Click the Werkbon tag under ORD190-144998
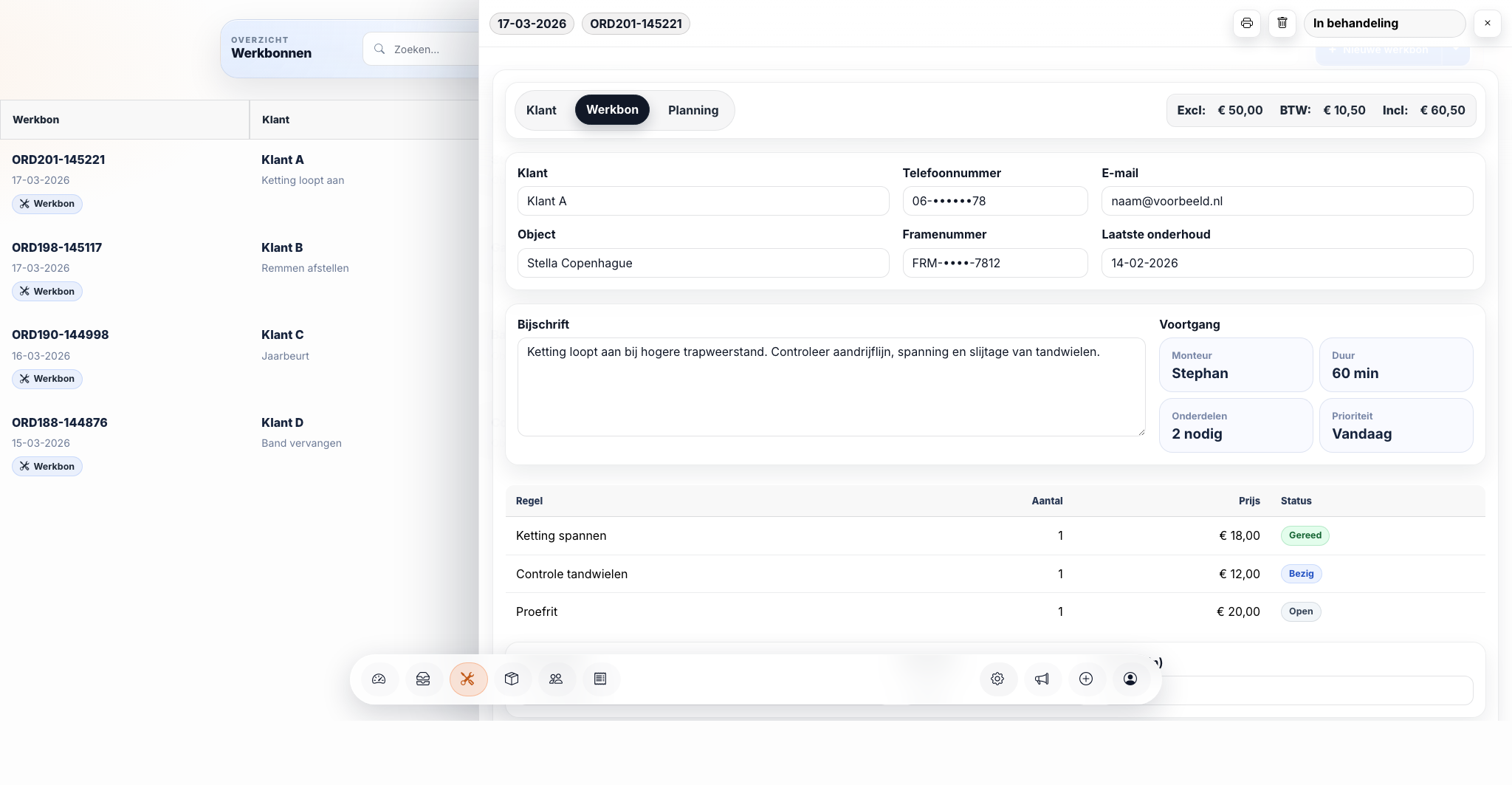The image size is (1512, 785). 47,379
